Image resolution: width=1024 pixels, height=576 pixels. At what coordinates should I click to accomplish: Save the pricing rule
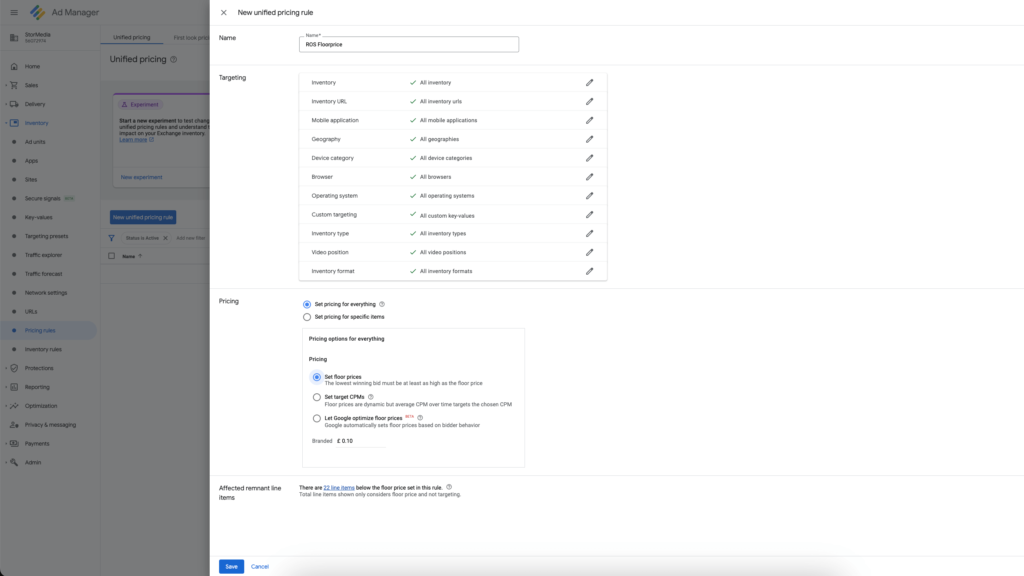point(231,566)
